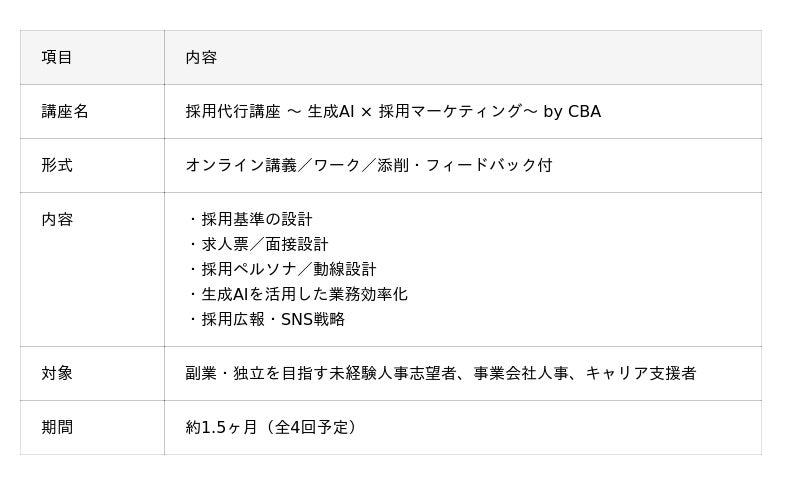This screenshot has width=800, height=485.
Task: Click the 対象 row label
Action: (57, 374)
